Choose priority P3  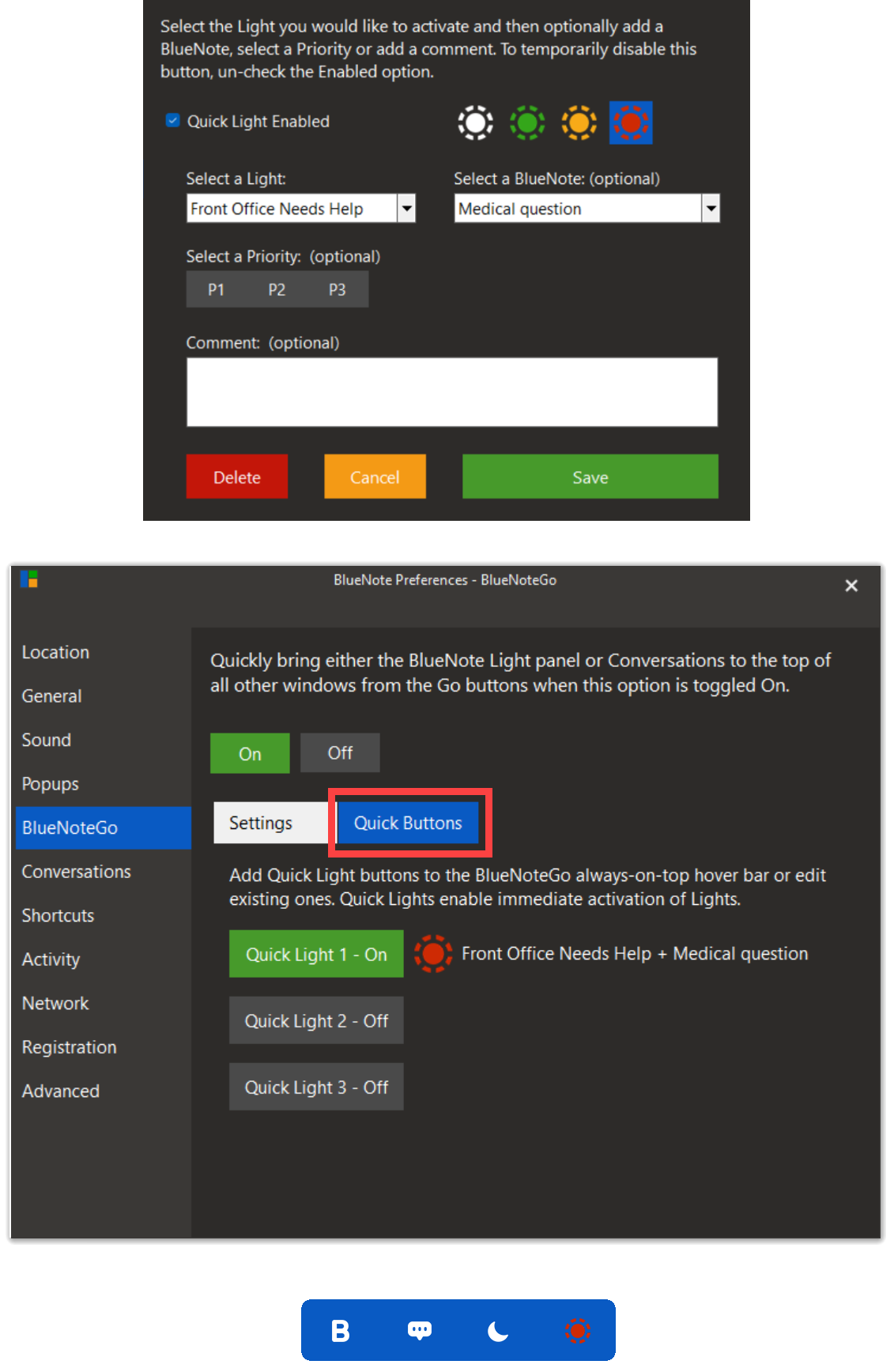(x=338, y=289)
